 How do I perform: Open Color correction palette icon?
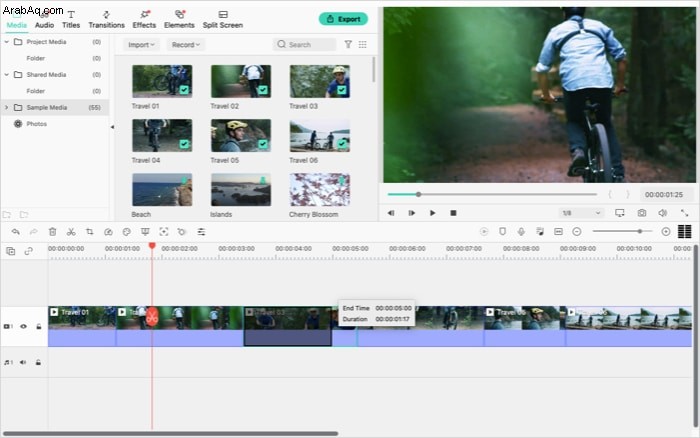tap(127, 232)
